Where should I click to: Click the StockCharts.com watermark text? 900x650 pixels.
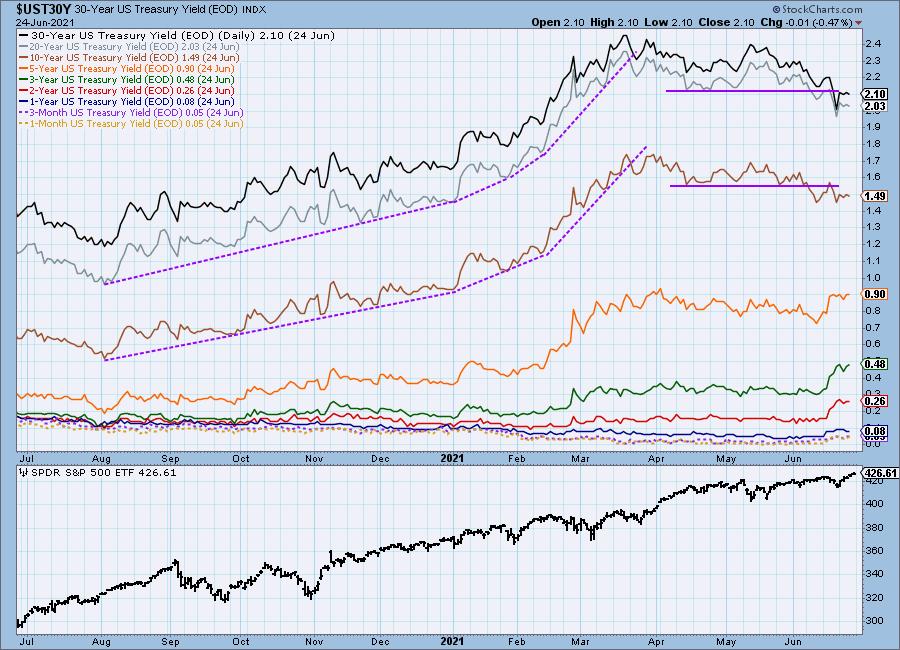point(817,9)
